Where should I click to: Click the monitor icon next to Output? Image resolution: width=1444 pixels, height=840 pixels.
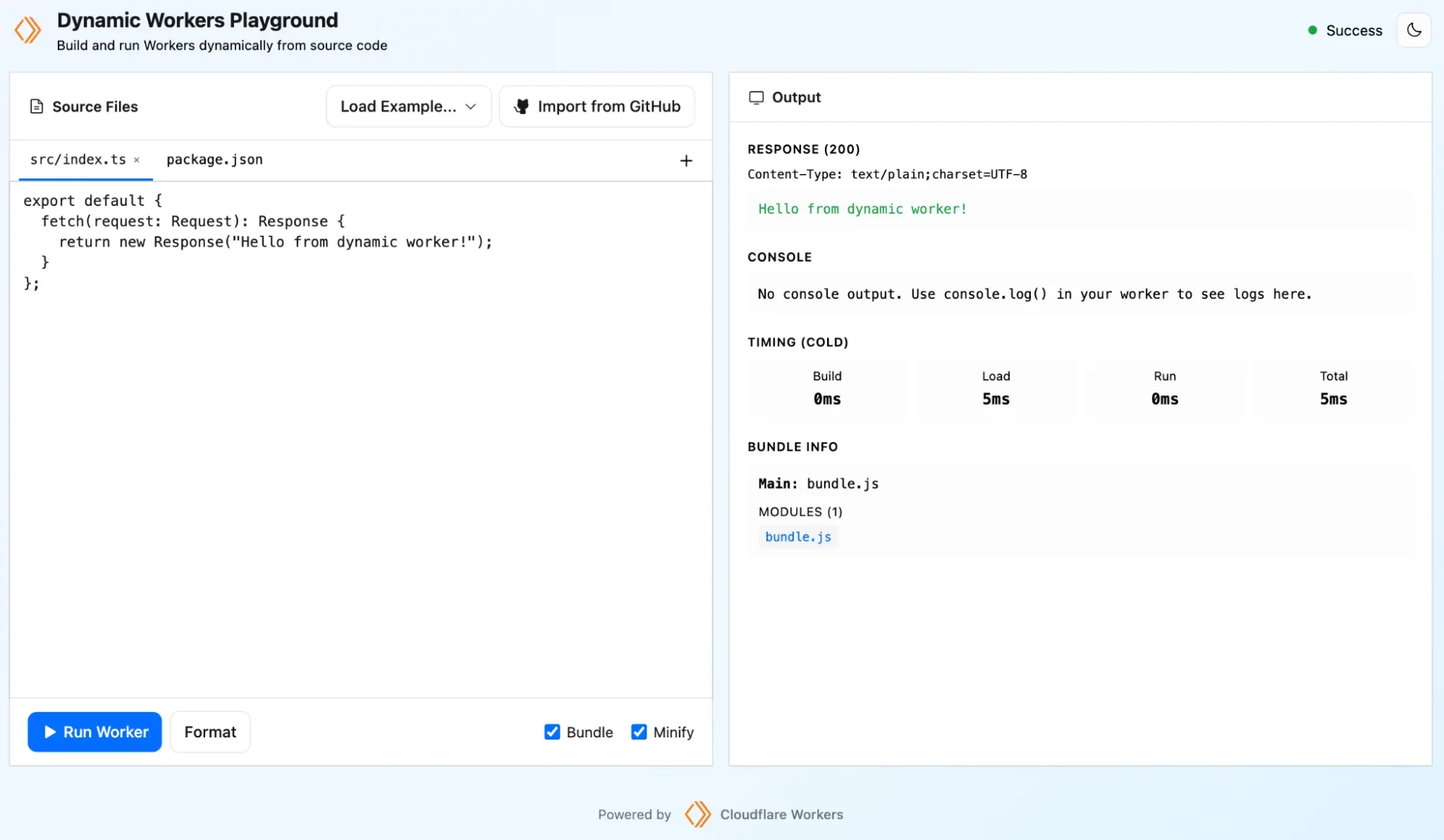(757, 97)
